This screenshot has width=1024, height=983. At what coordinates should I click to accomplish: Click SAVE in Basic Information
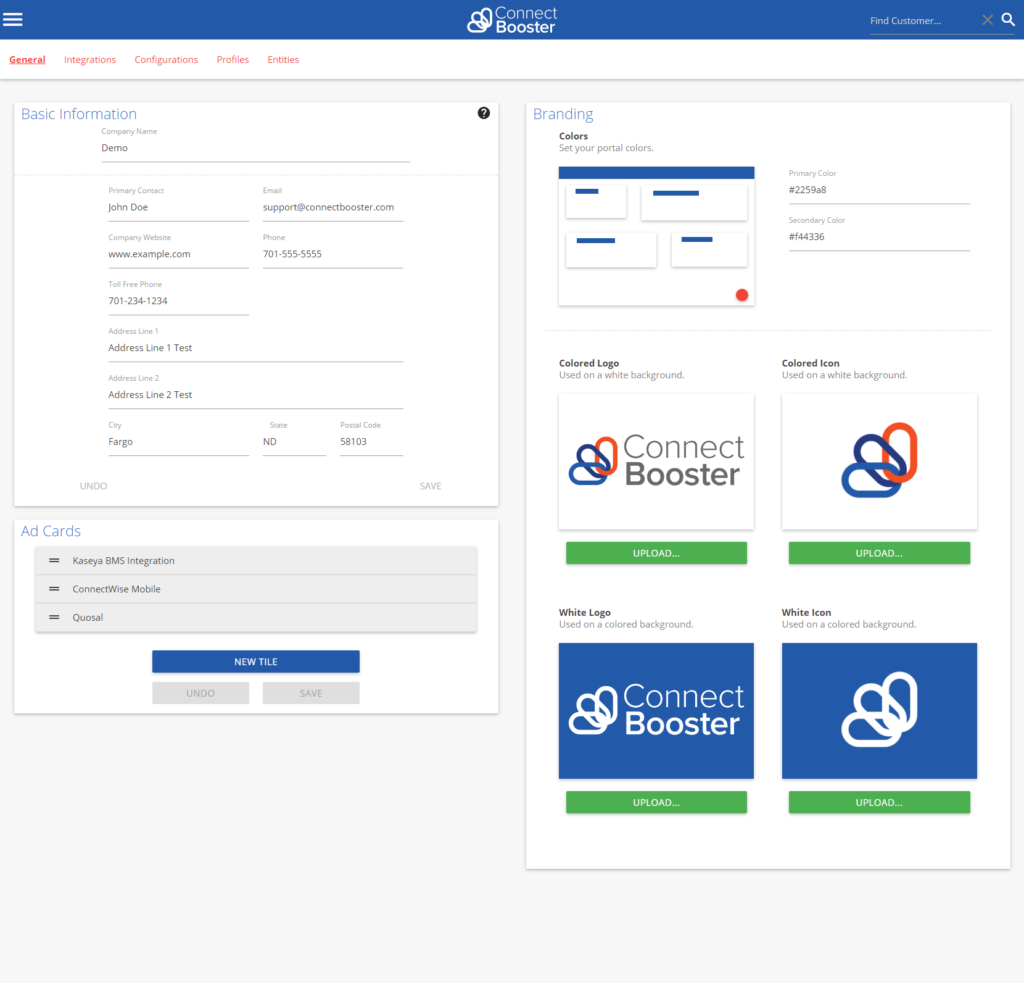[430, 486]
